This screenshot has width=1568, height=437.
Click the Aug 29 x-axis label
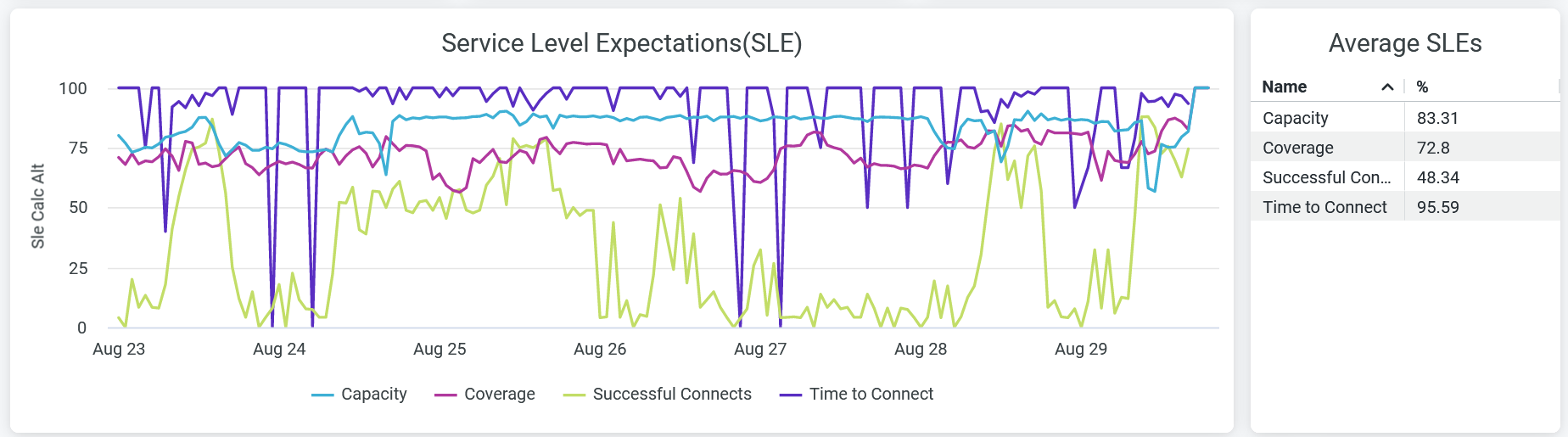point(1081,349)
